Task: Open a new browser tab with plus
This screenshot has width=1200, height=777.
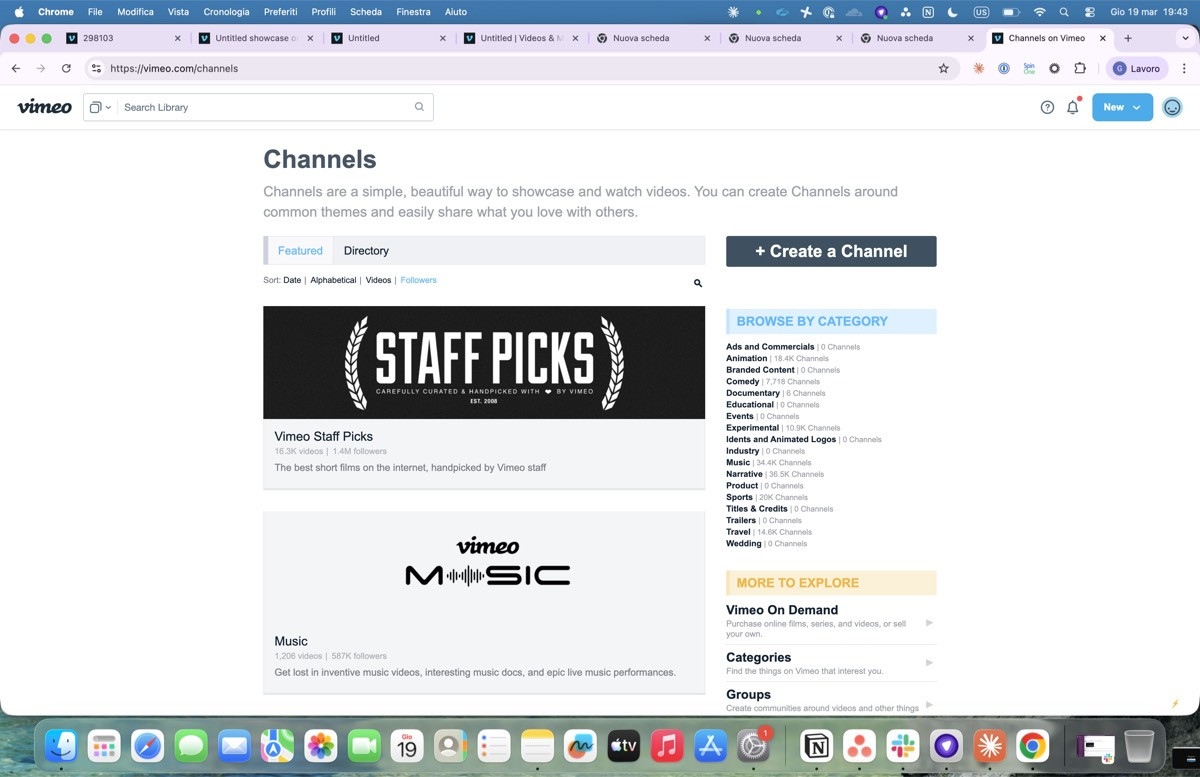Action: click(x=1128, y=38)
